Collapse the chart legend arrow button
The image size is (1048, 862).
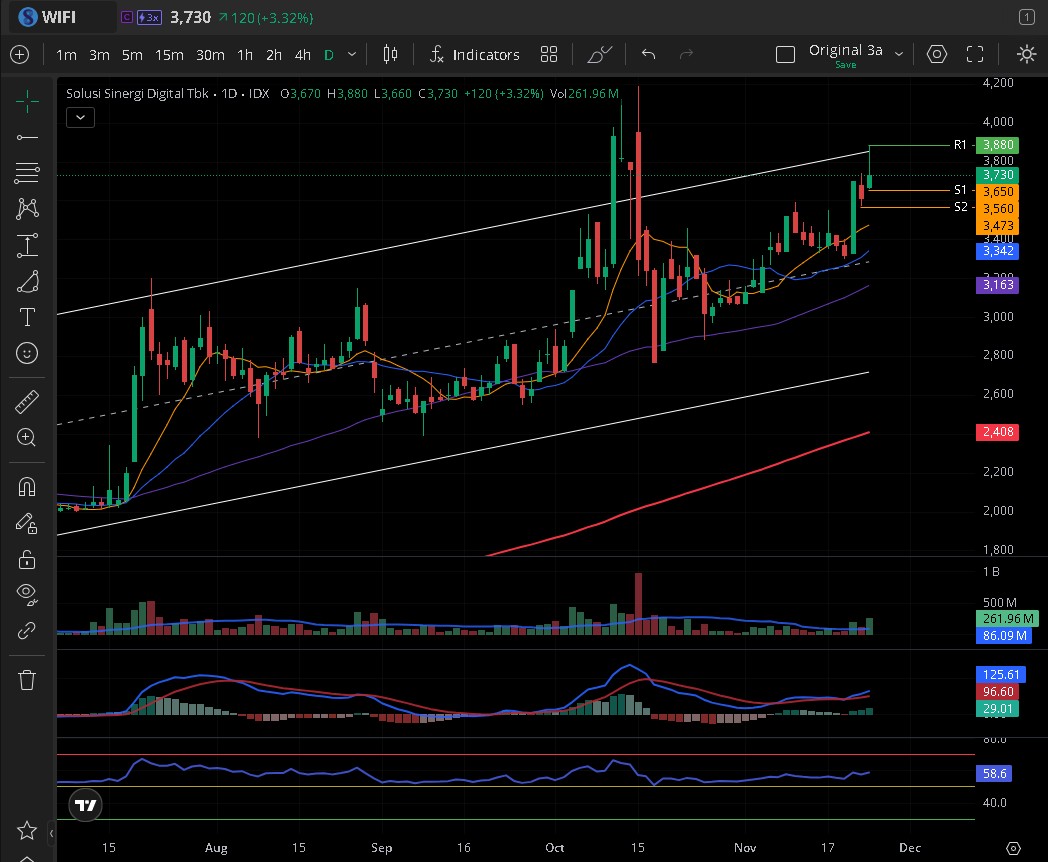pyautogui.click(x=80, y=117)
